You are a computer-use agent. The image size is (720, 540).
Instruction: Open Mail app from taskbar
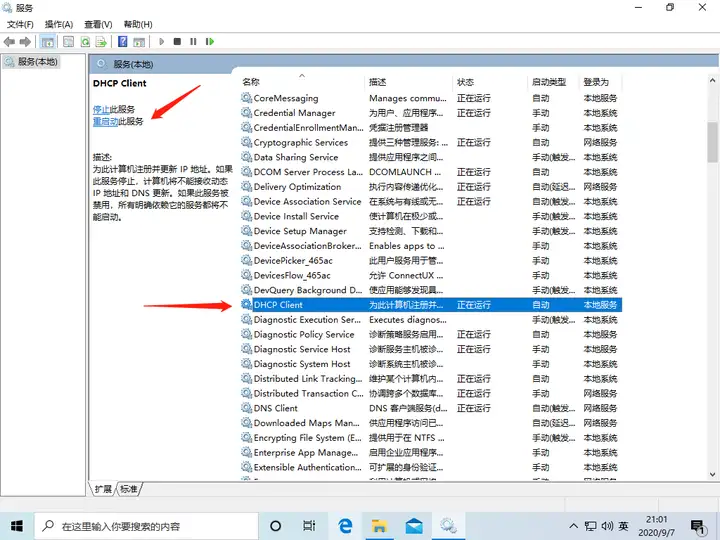pyautogui.click(x=414, y=526)
